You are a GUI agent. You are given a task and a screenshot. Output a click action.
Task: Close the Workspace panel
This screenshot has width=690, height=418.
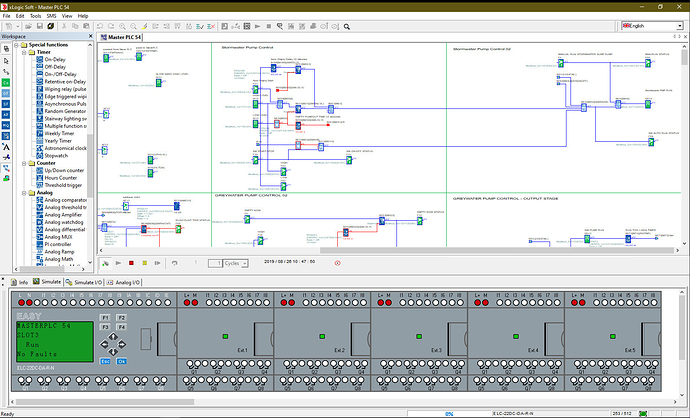coord(89,36)
